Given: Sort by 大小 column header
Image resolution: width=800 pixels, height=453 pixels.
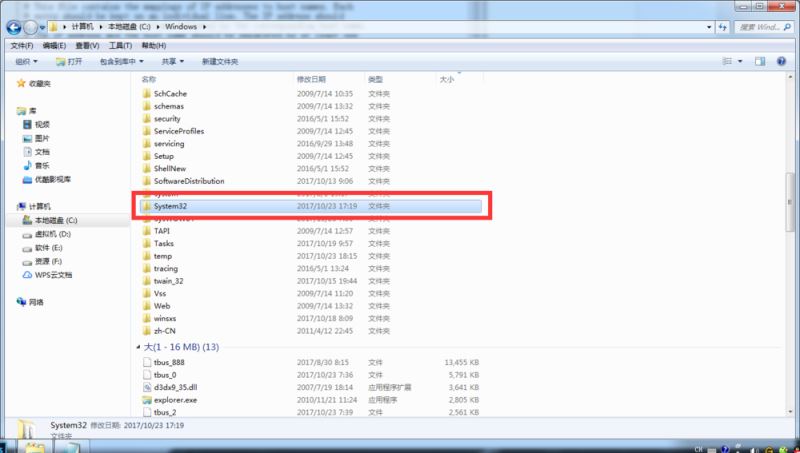Looking at the screenshot, I should click(447, 80).
